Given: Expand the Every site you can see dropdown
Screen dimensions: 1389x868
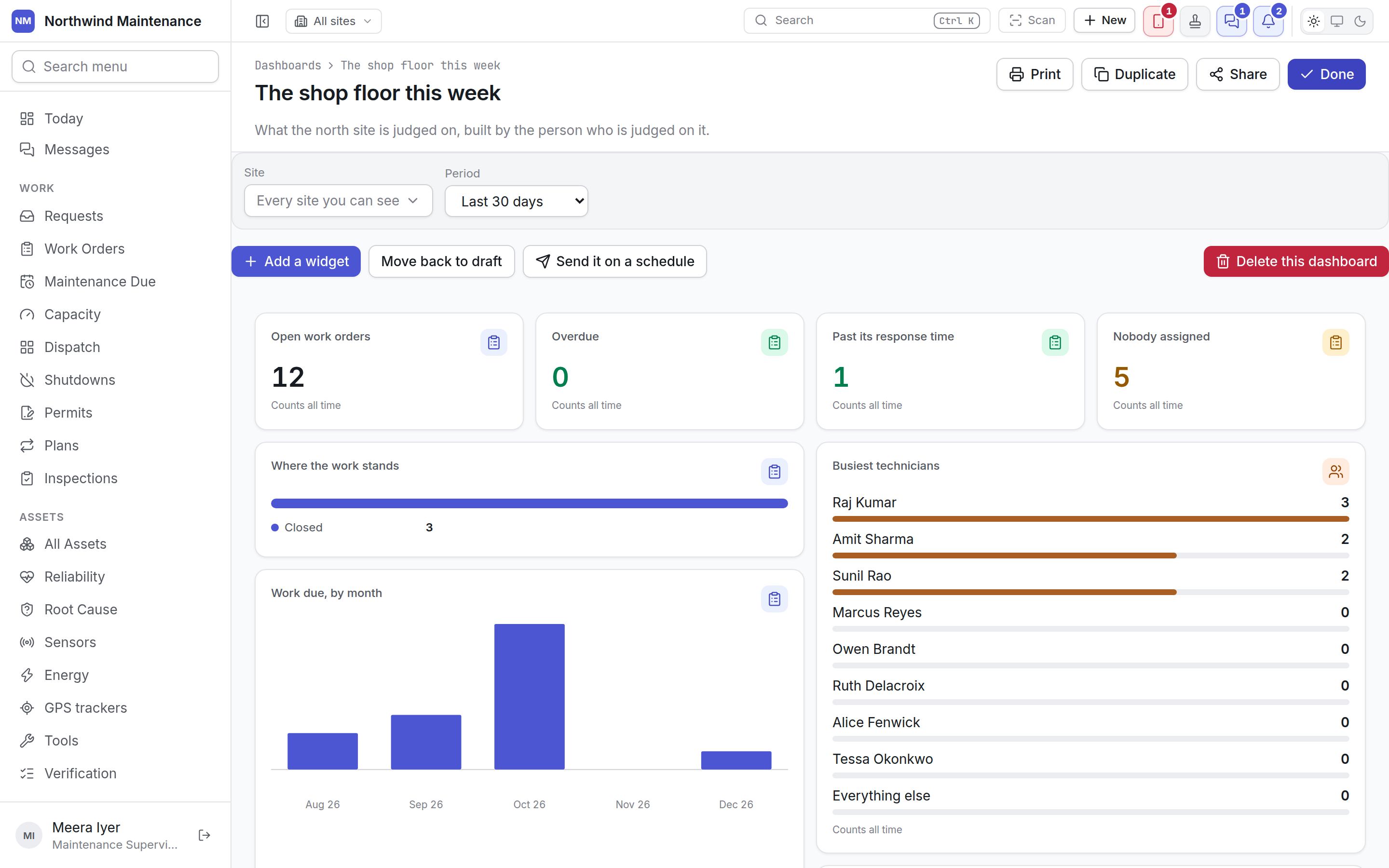Looking at the screenshot, I should coord(338,200).
